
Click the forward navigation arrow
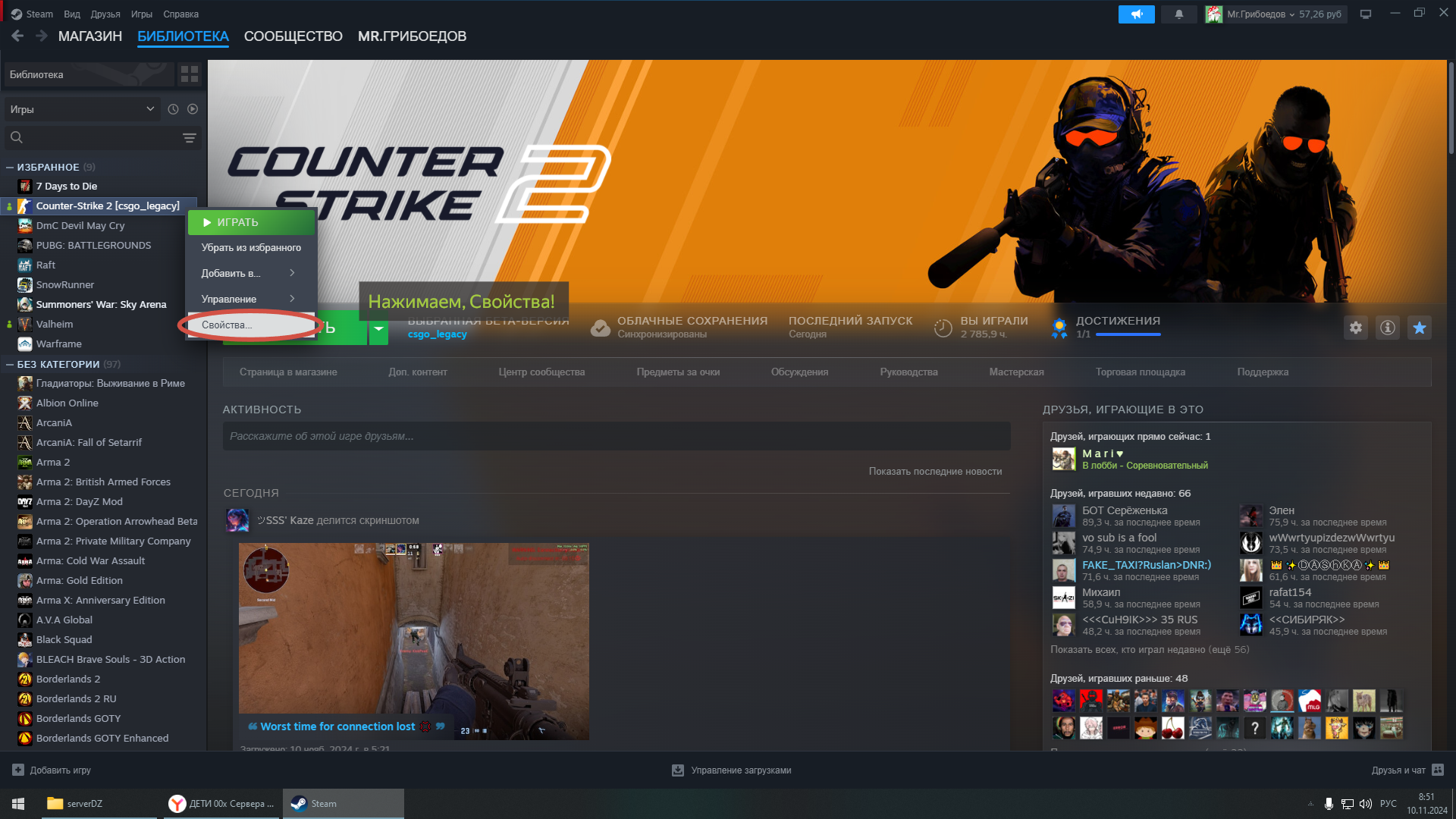42,36
